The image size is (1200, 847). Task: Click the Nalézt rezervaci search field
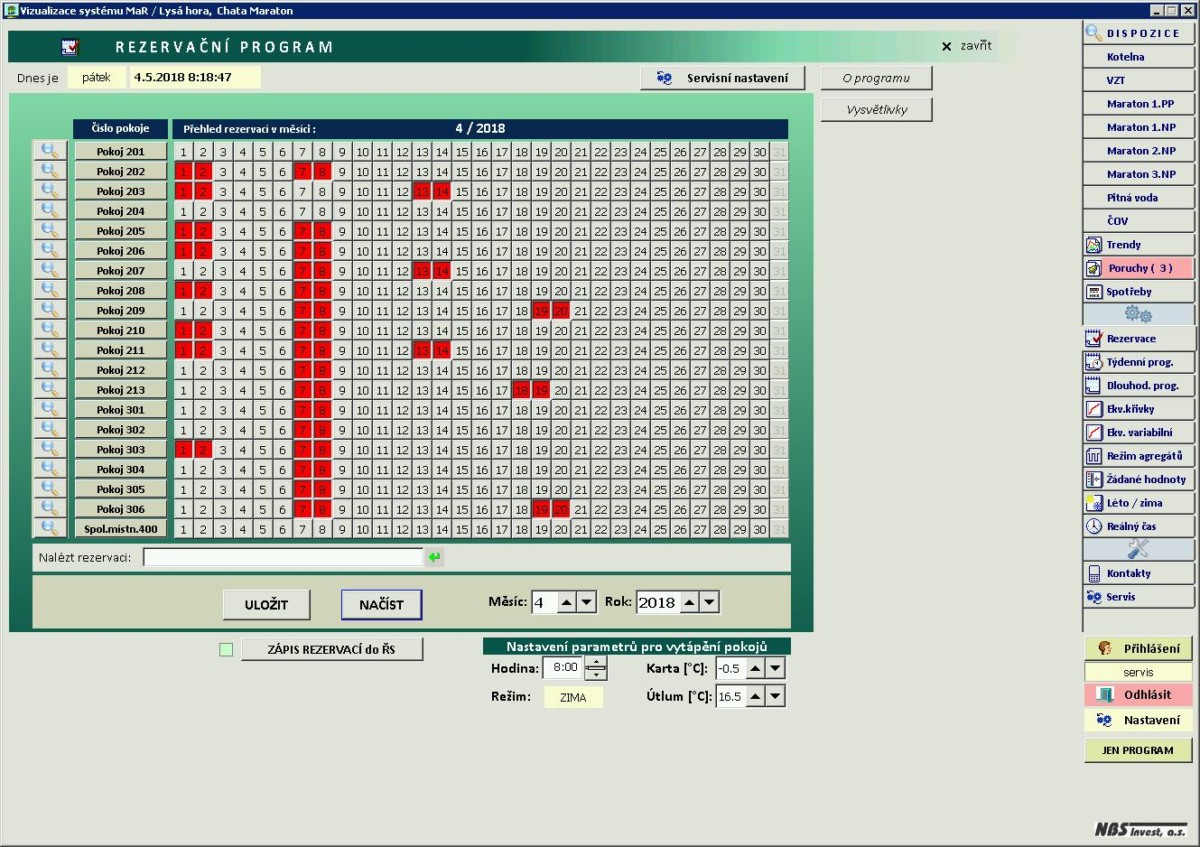coord(283,558)
